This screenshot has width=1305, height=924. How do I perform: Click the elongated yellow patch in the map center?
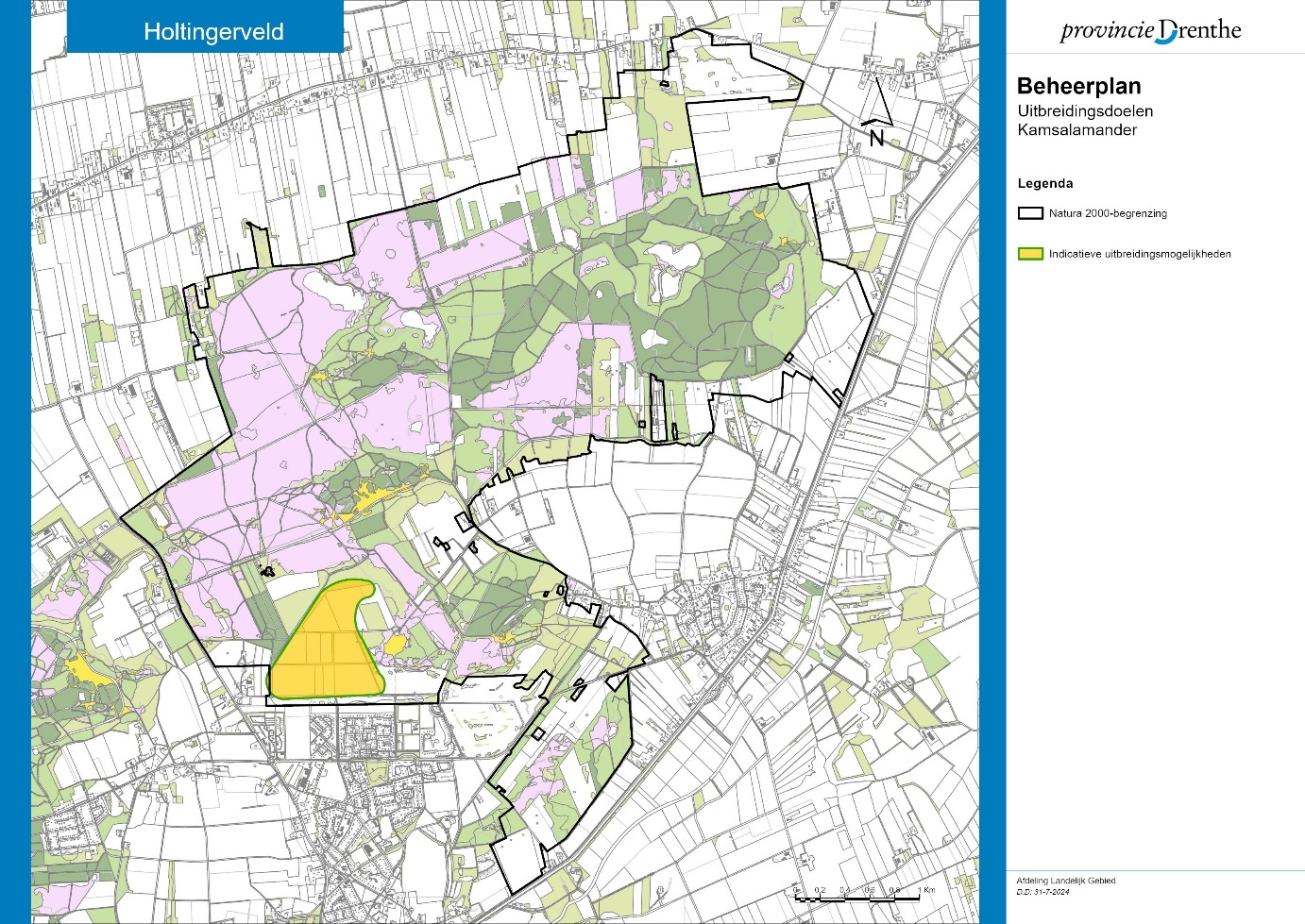(x=373, y=496)
